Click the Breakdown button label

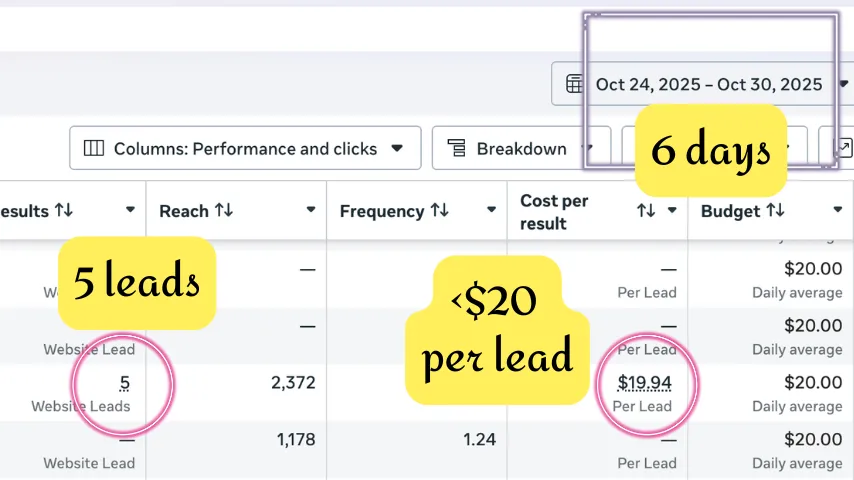[521, 149]
